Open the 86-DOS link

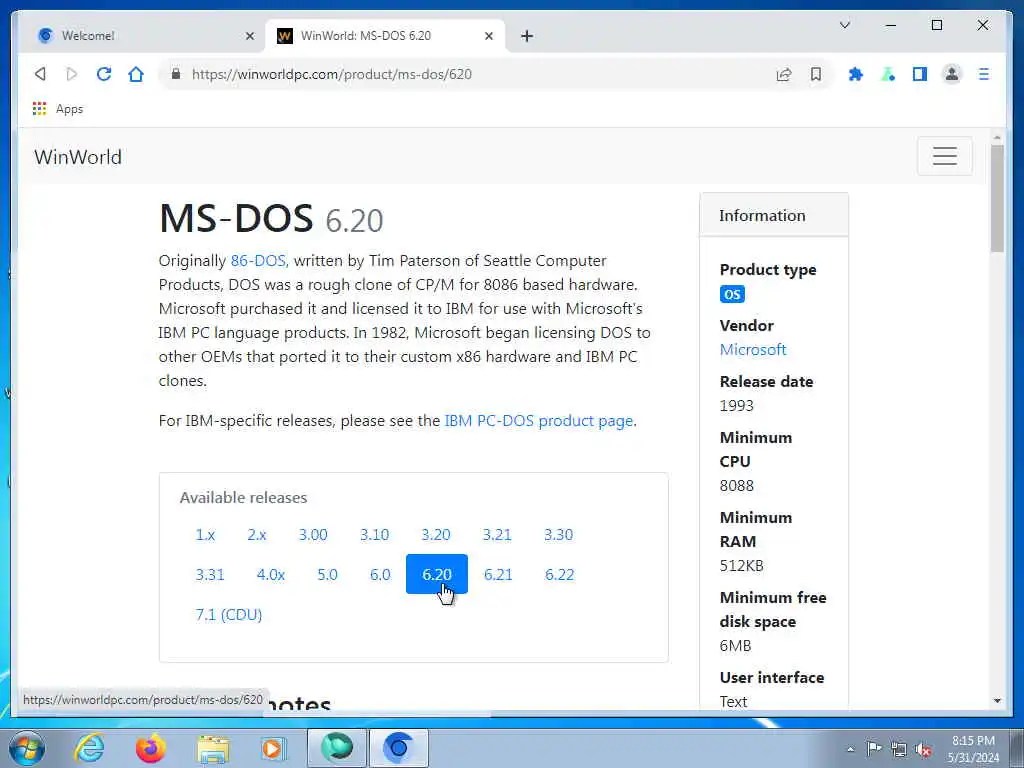click(259, 261)
